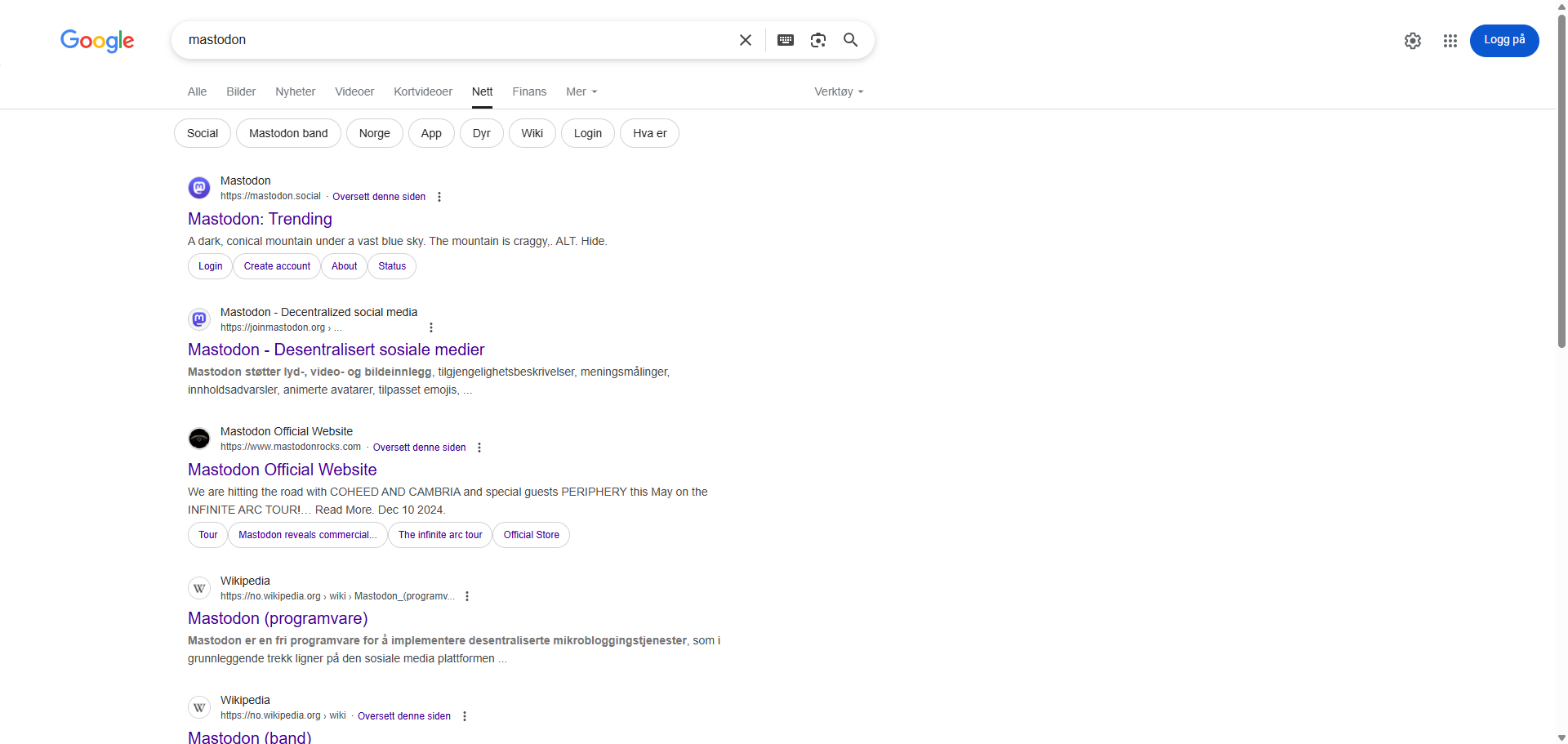This screenshot has height=744, width=1568.
Task: Open the on-screen keyboard icon
Action: (786, 40)
